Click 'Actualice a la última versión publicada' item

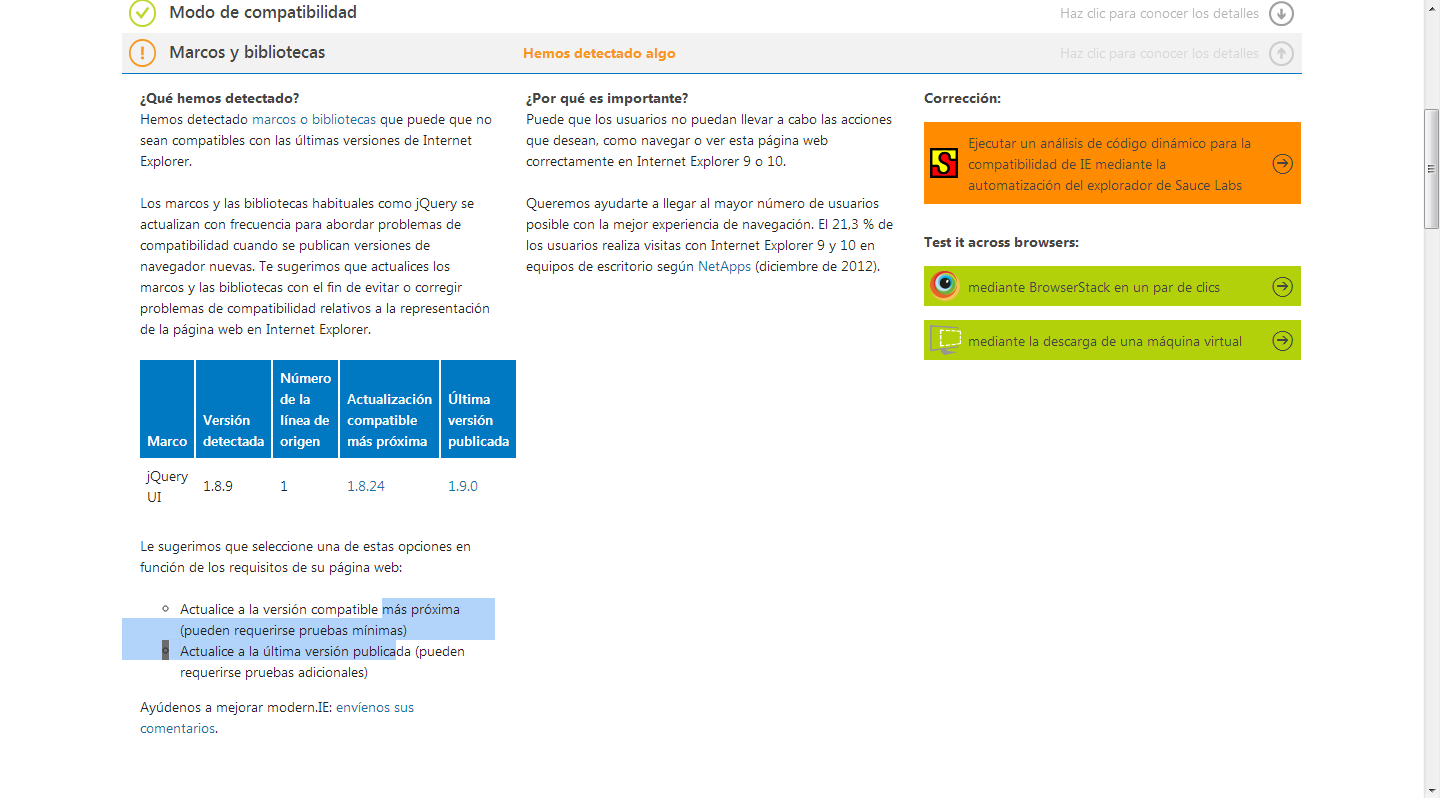click(322, 661)
